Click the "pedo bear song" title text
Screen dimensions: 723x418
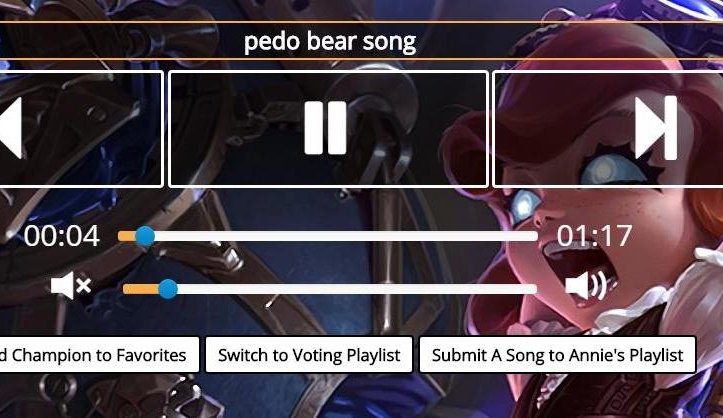coord(330,41)
